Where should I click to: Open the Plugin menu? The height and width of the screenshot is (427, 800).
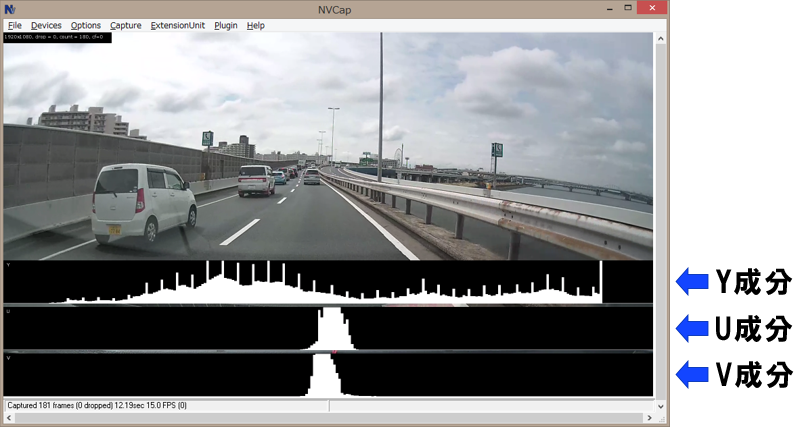[225, 25]
